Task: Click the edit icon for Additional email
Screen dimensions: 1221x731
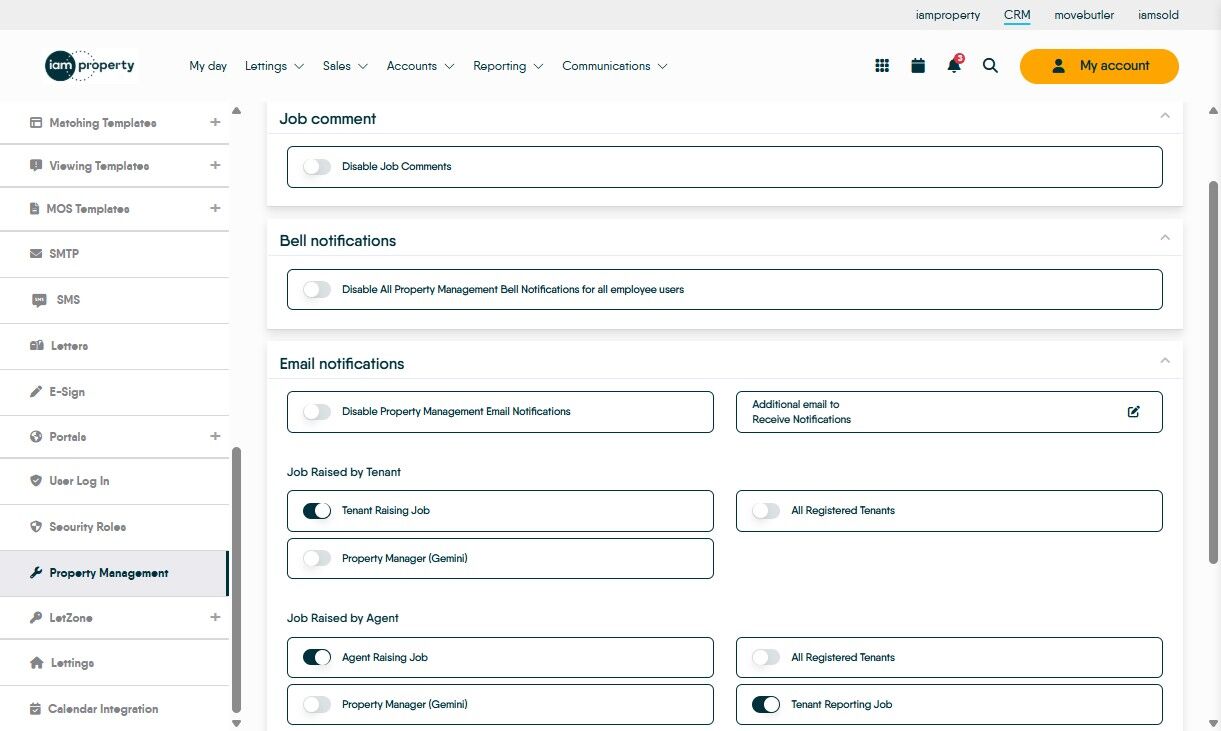Action: tap(1133, 412)
